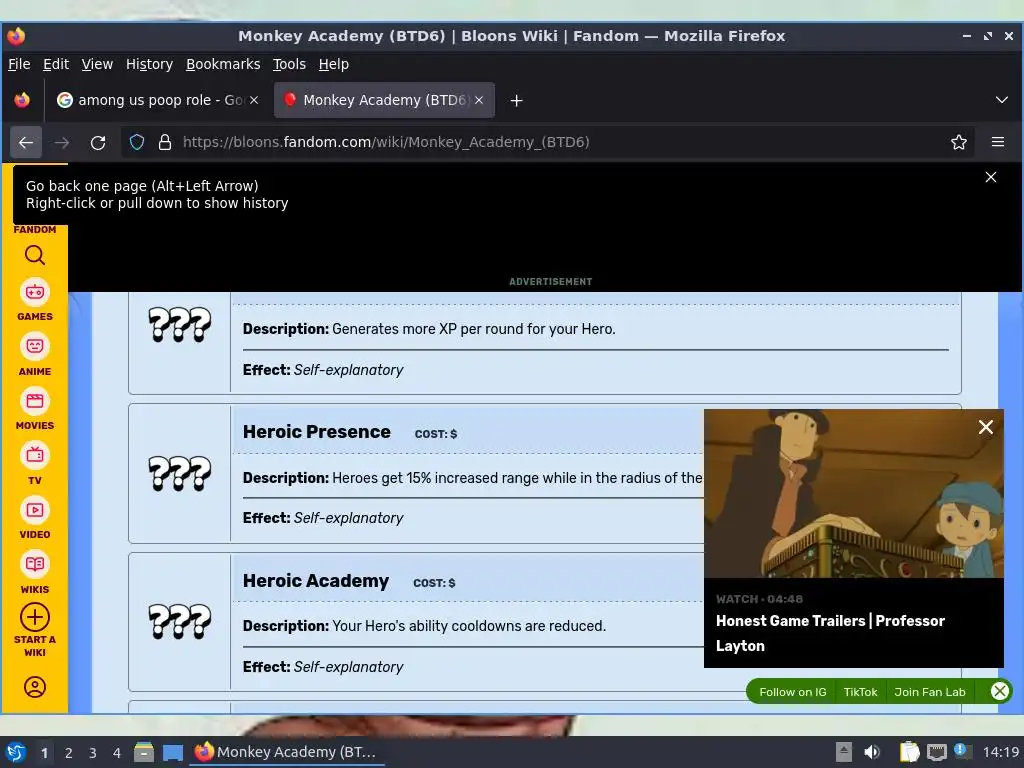Expand the list all tabs chevron
Screen dimensions: 1024x768
click(1002, 100)
